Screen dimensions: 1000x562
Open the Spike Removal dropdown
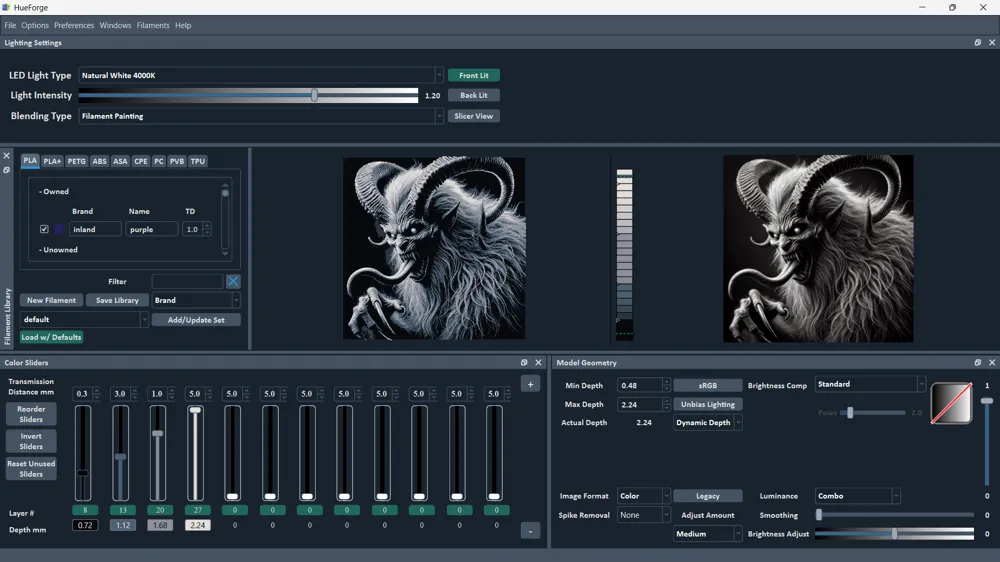643,515
